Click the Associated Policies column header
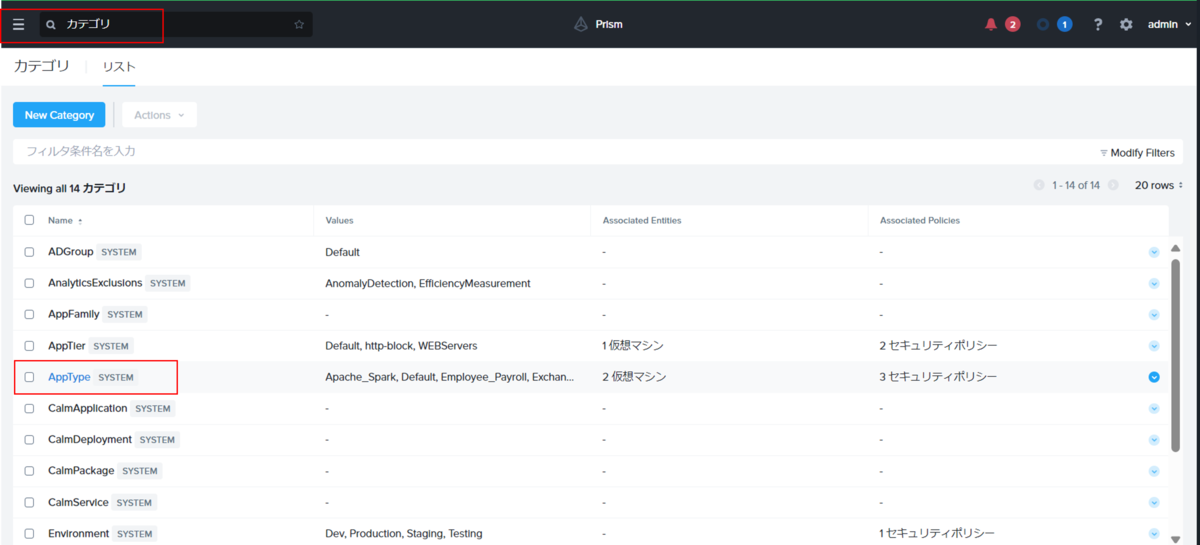1200x545 pixels. click(x=919, y=220)
